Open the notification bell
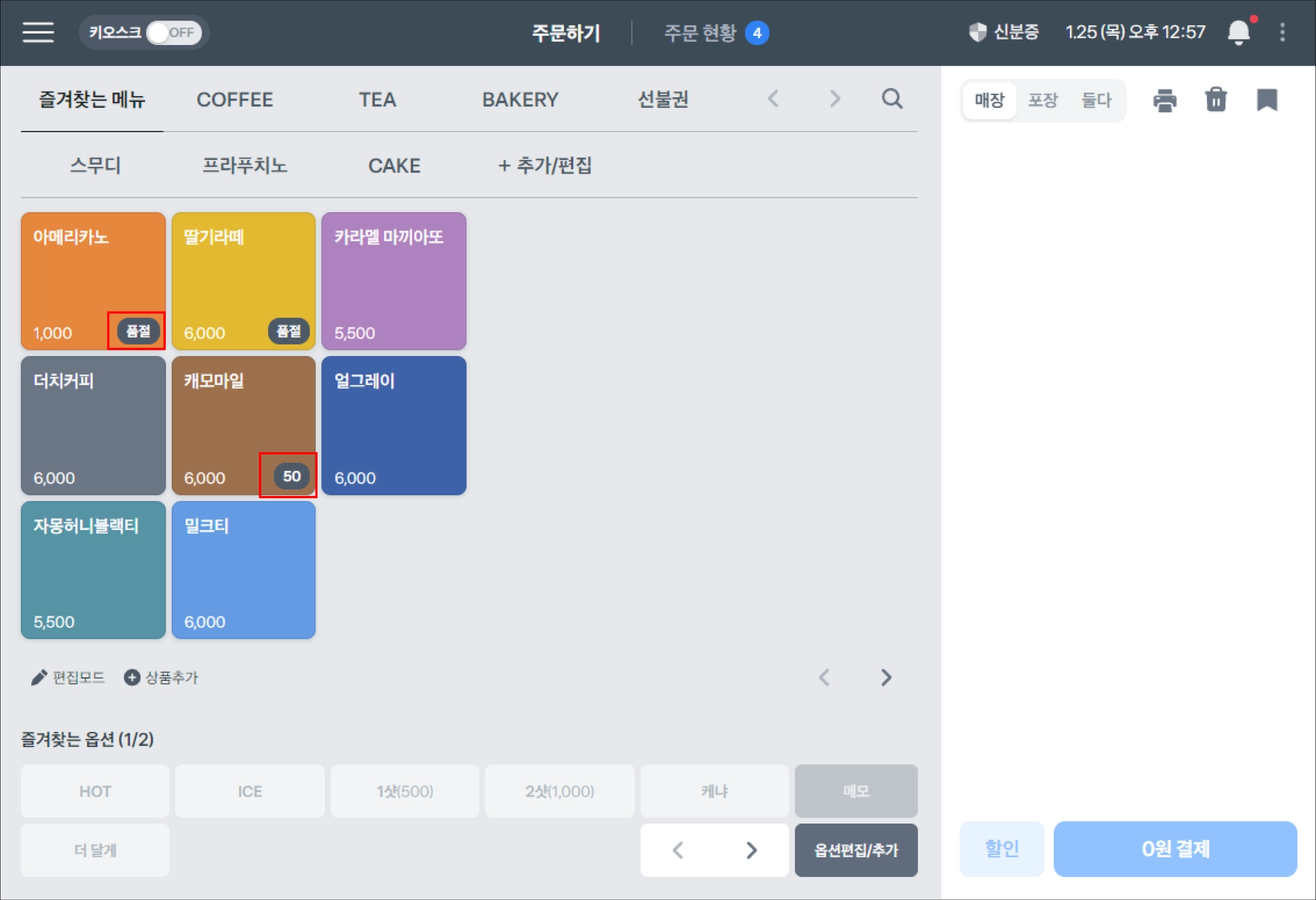The width and height of the screenshot is (1316, 900). (1238, 32)
